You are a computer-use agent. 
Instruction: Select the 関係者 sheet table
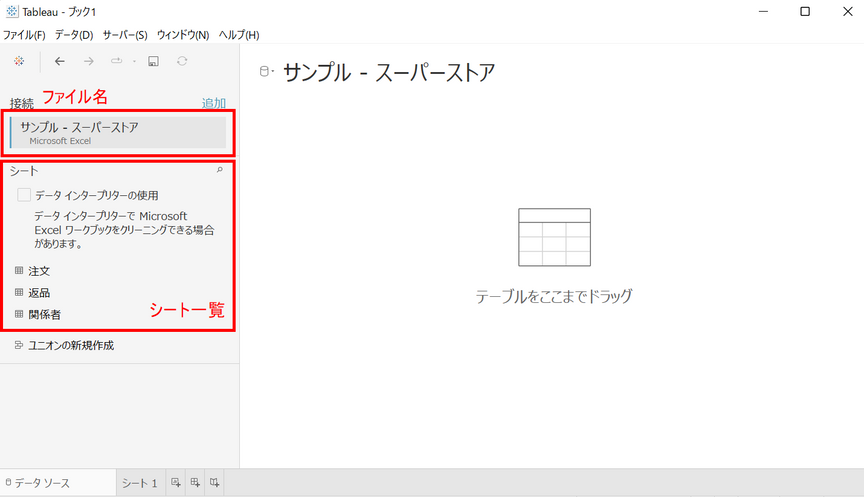[x=44, y=315]
